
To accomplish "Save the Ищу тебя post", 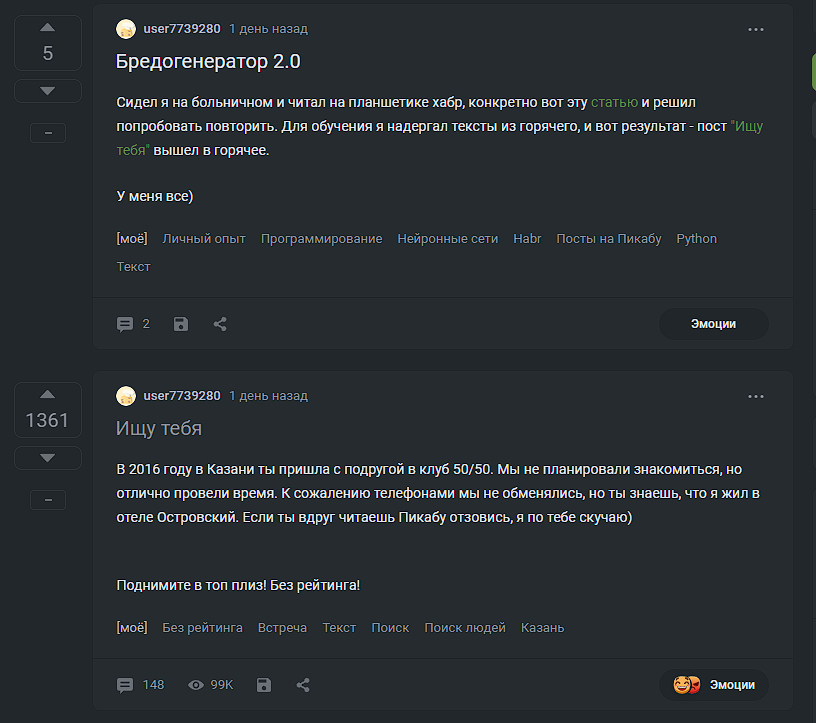I will [x=264, y=685].
